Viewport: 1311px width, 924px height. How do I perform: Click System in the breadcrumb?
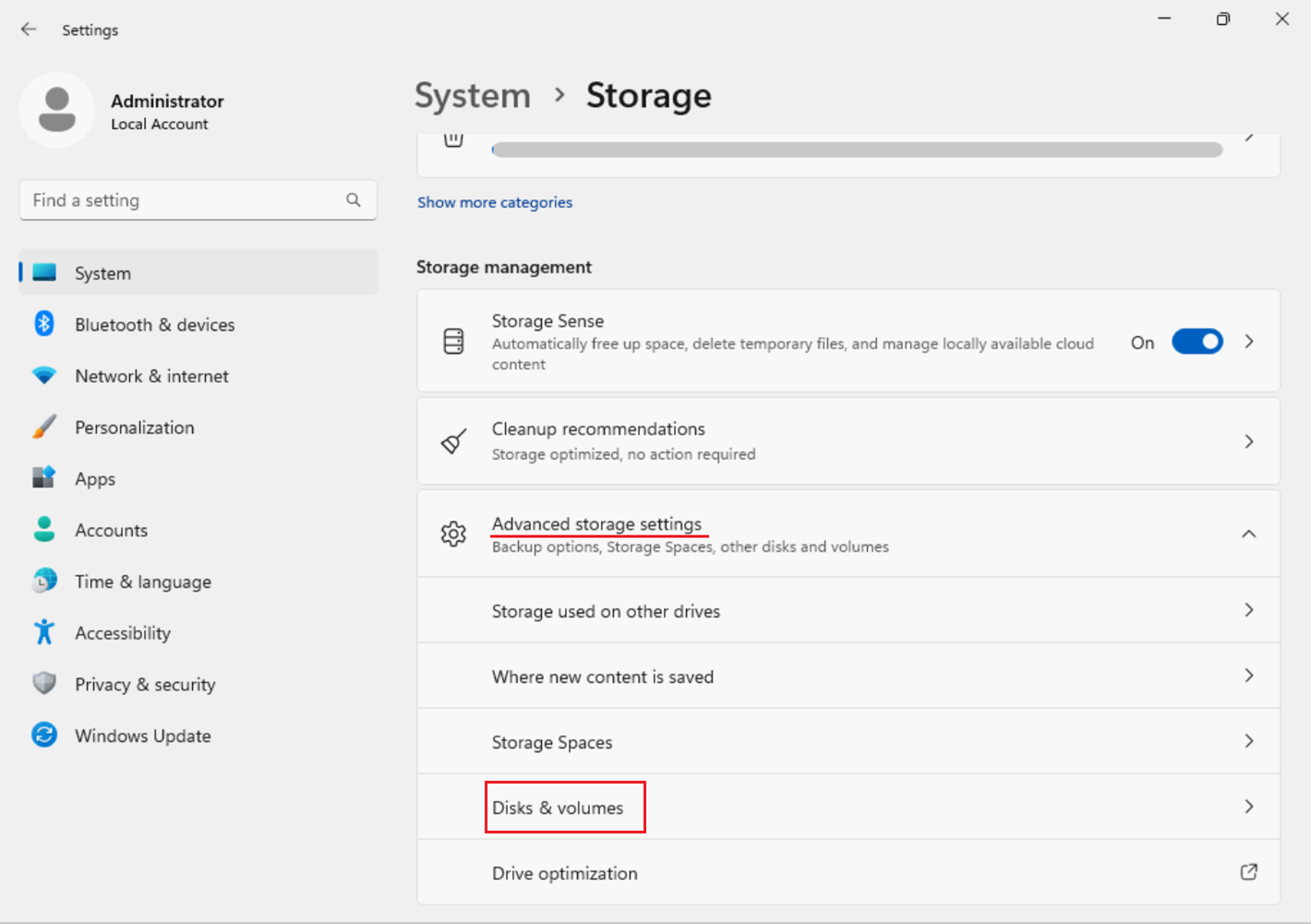tap(473, 95)
